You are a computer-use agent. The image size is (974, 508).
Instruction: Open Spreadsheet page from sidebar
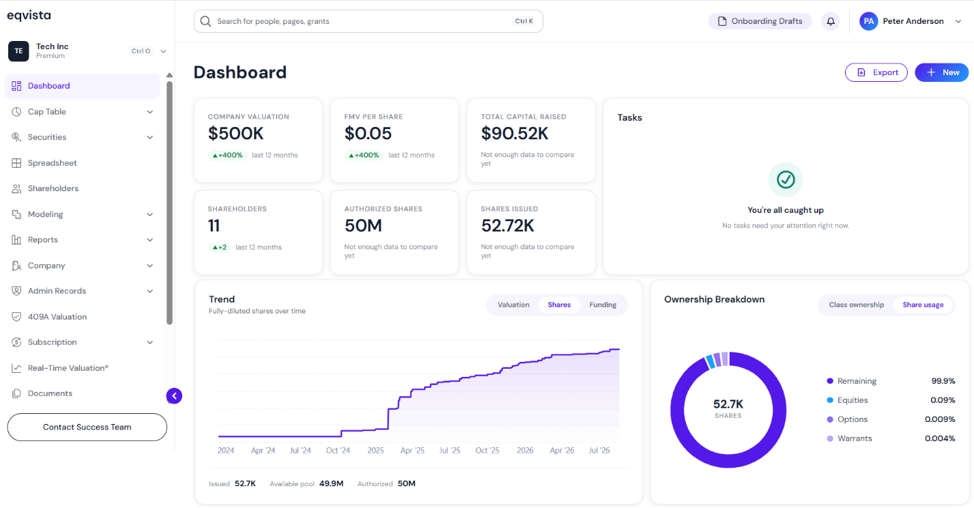point(82,163)
